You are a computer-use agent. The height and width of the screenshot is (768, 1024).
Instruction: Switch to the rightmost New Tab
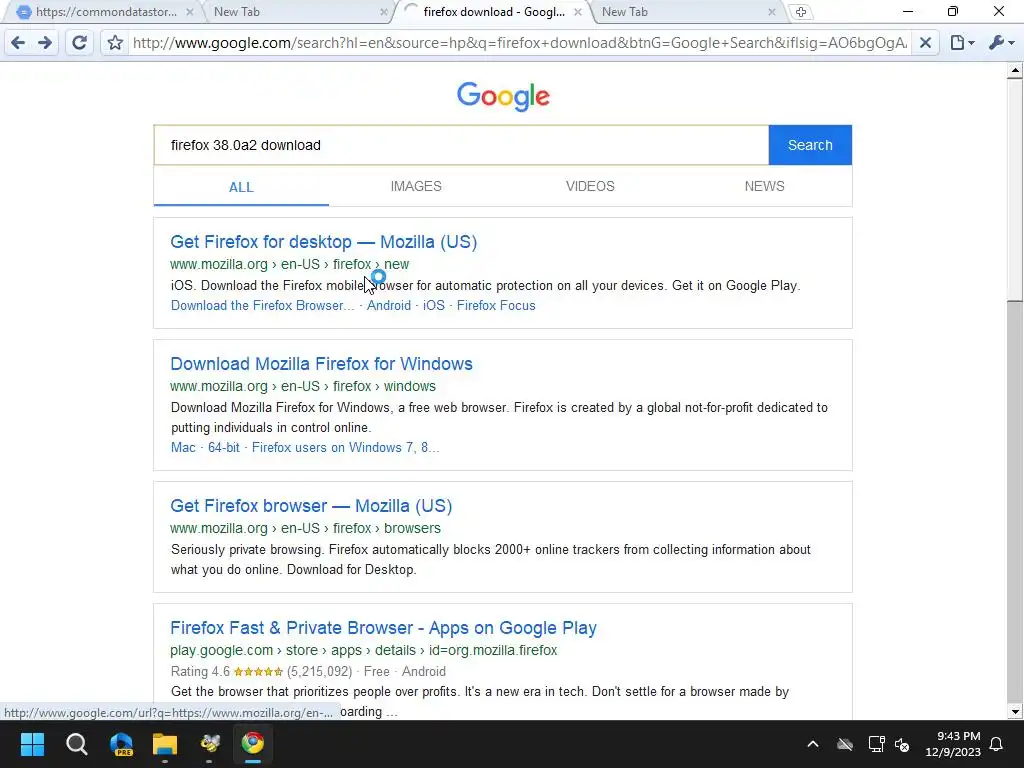(x=686, y=12)
